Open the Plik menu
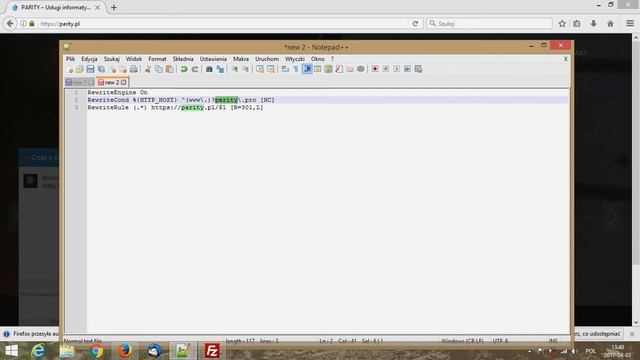Image resolution: width=640 pixels, height=360 pixels. click(70, 59)
